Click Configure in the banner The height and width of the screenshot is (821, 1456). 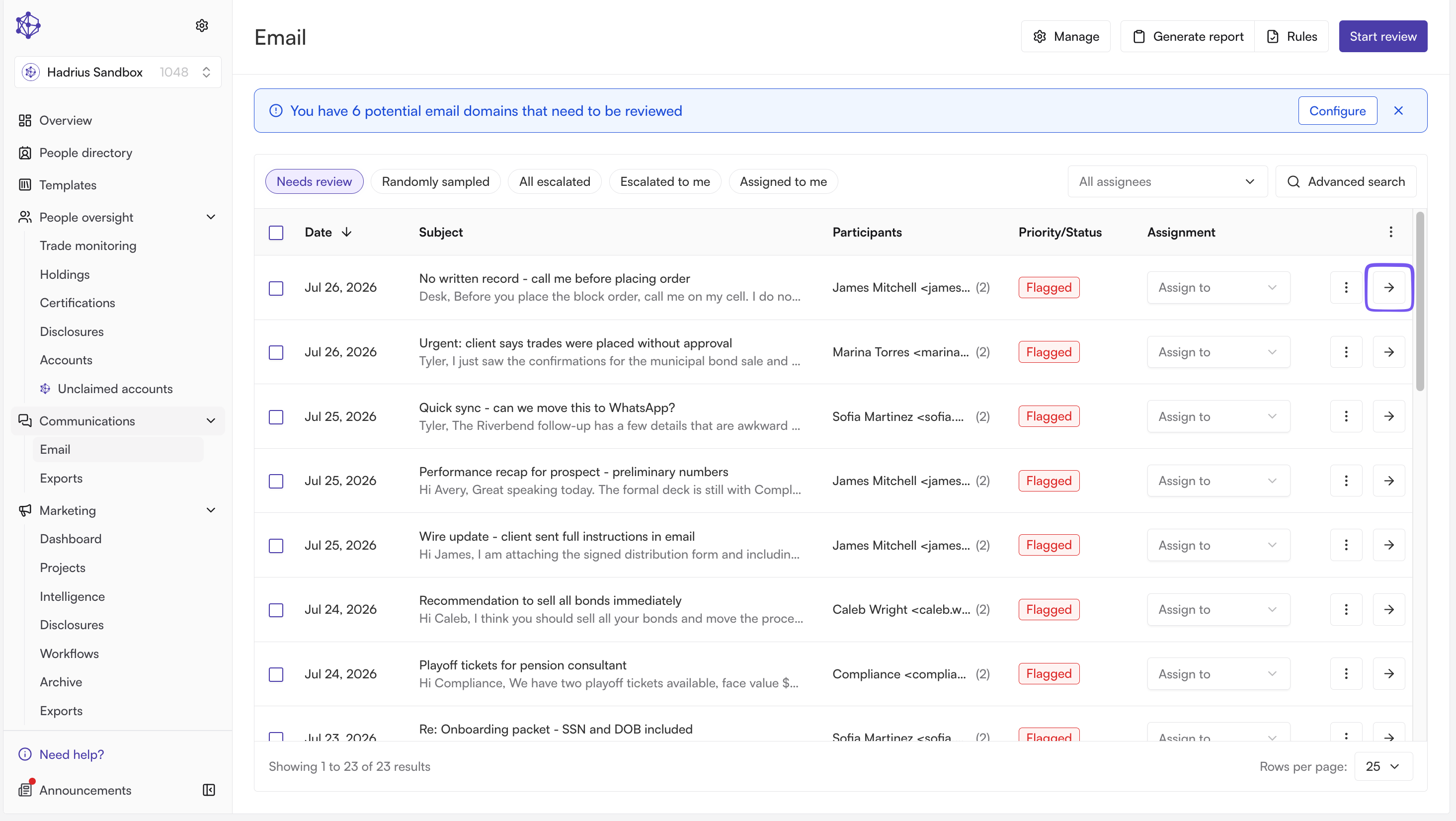point(1337,111)
